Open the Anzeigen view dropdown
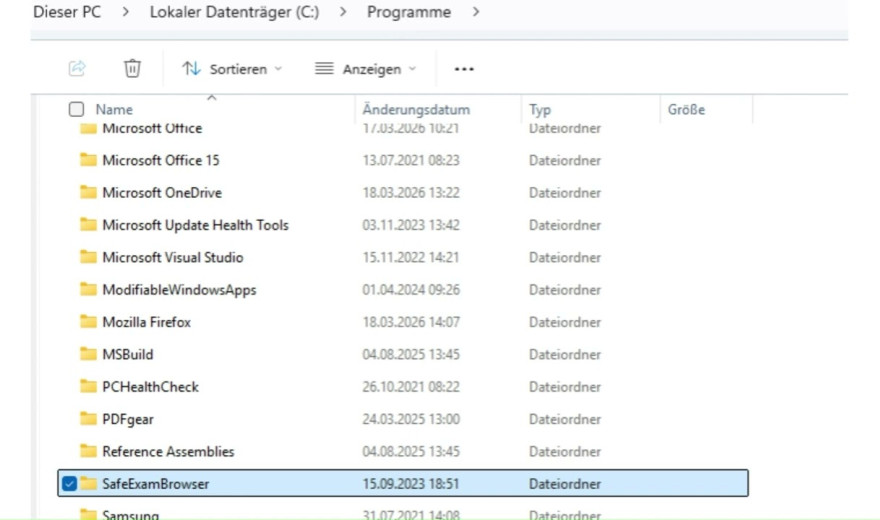 pyautogui.click(x=365, y=69)
